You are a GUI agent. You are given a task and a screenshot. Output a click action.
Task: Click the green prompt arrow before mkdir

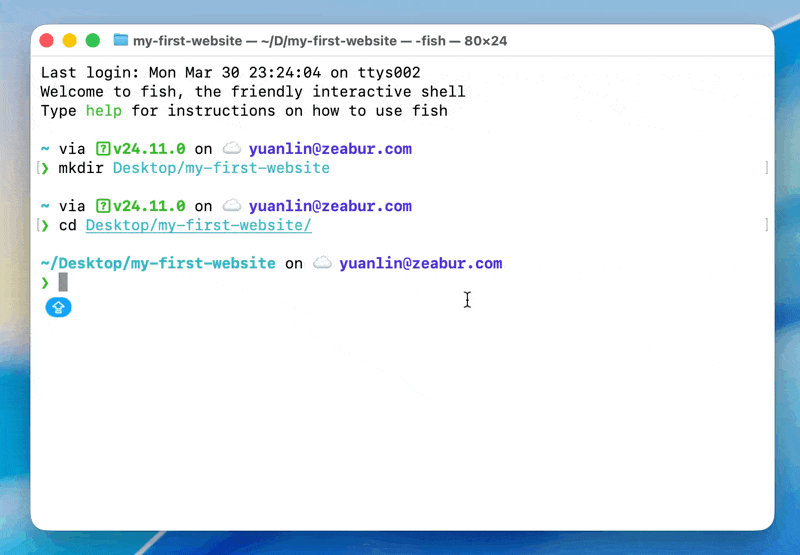44,168
